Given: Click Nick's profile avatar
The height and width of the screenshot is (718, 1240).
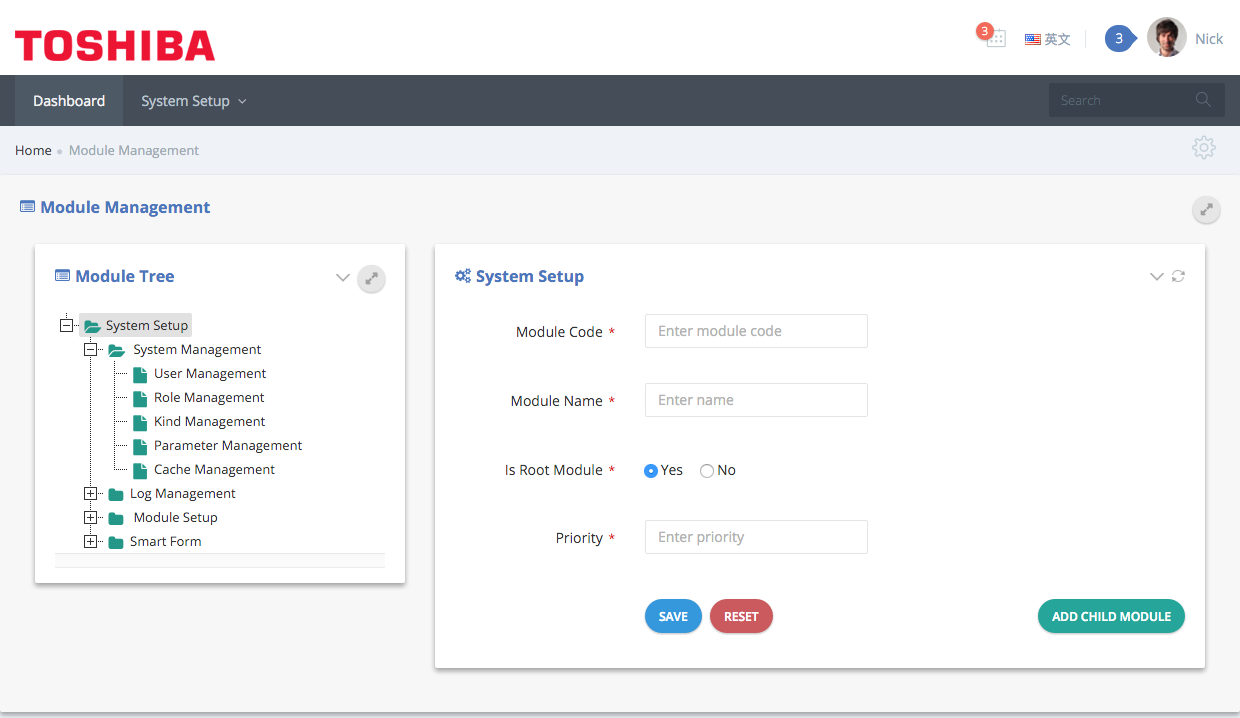Looking at the screenshot, I should click(x=1166, y=38).
